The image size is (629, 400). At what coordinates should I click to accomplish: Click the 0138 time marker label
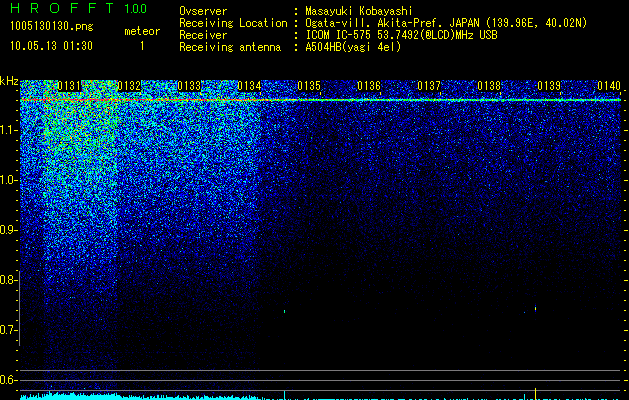[489, 86]
